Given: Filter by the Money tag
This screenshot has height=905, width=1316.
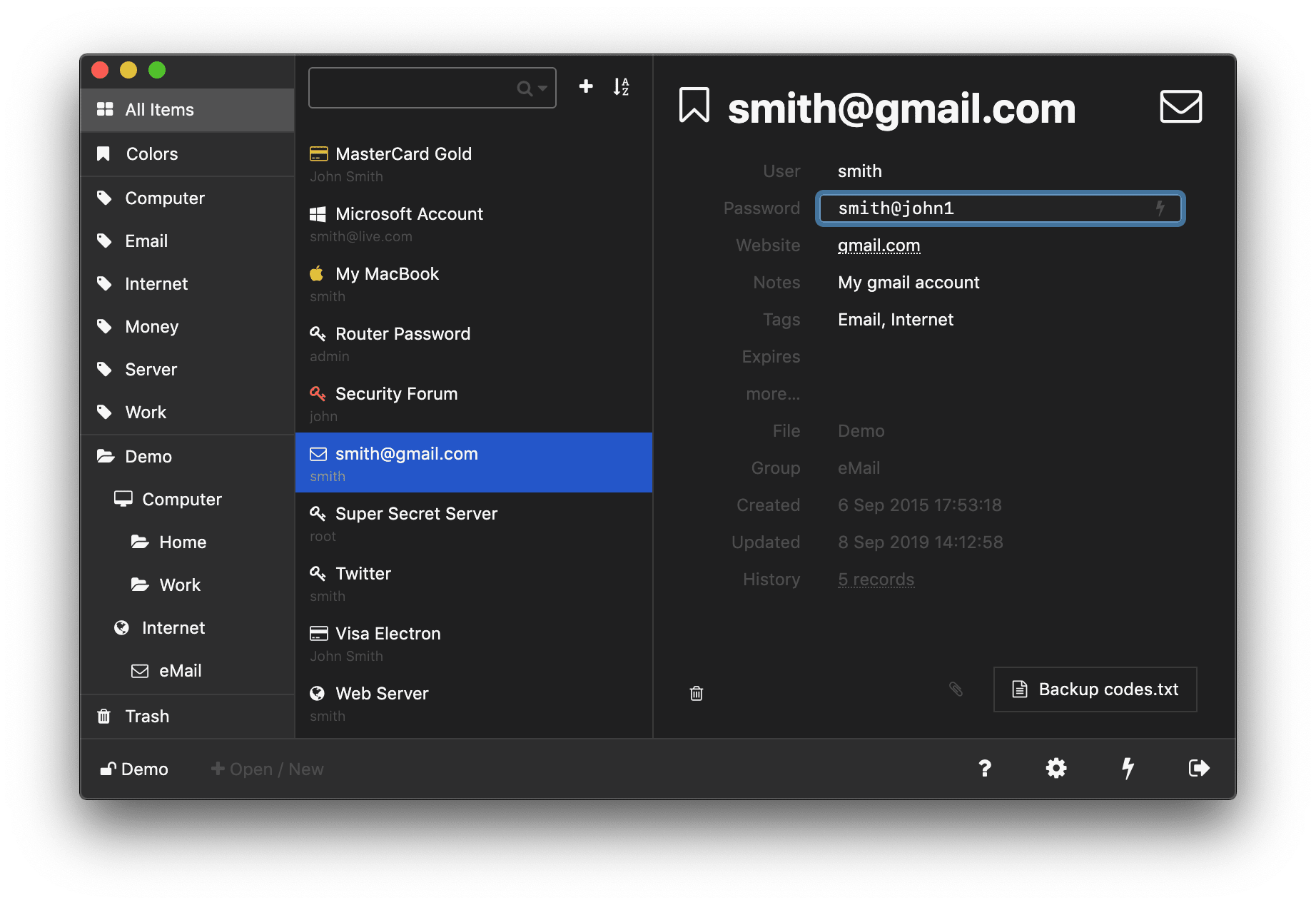Looking at the screenshot, I should tap(188, 327).
